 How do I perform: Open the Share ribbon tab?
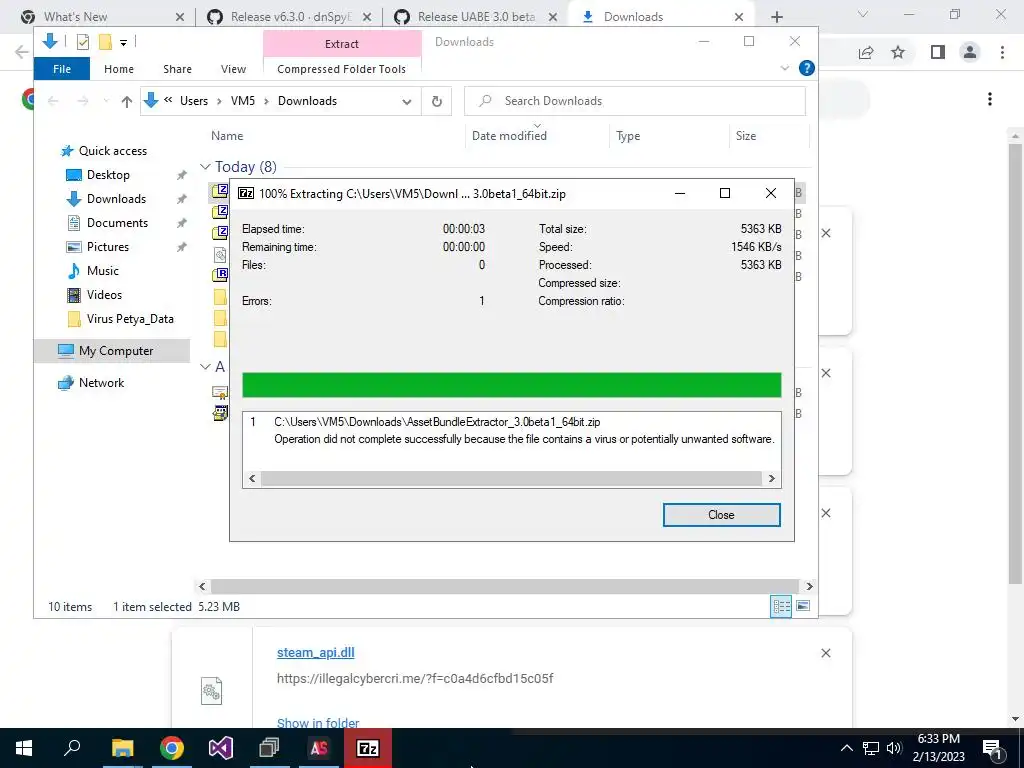pos(178,69)
